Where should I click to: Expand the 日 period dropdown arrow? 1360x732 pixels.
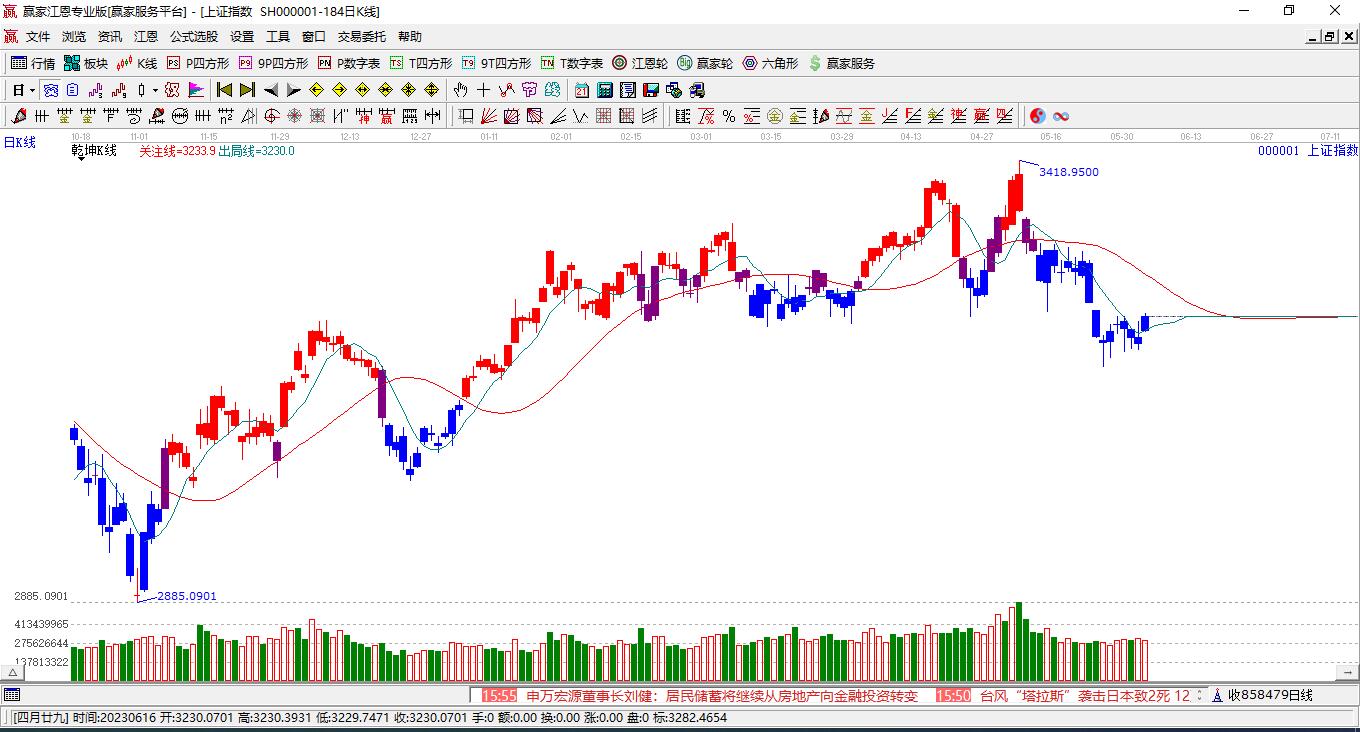[32, 90]
